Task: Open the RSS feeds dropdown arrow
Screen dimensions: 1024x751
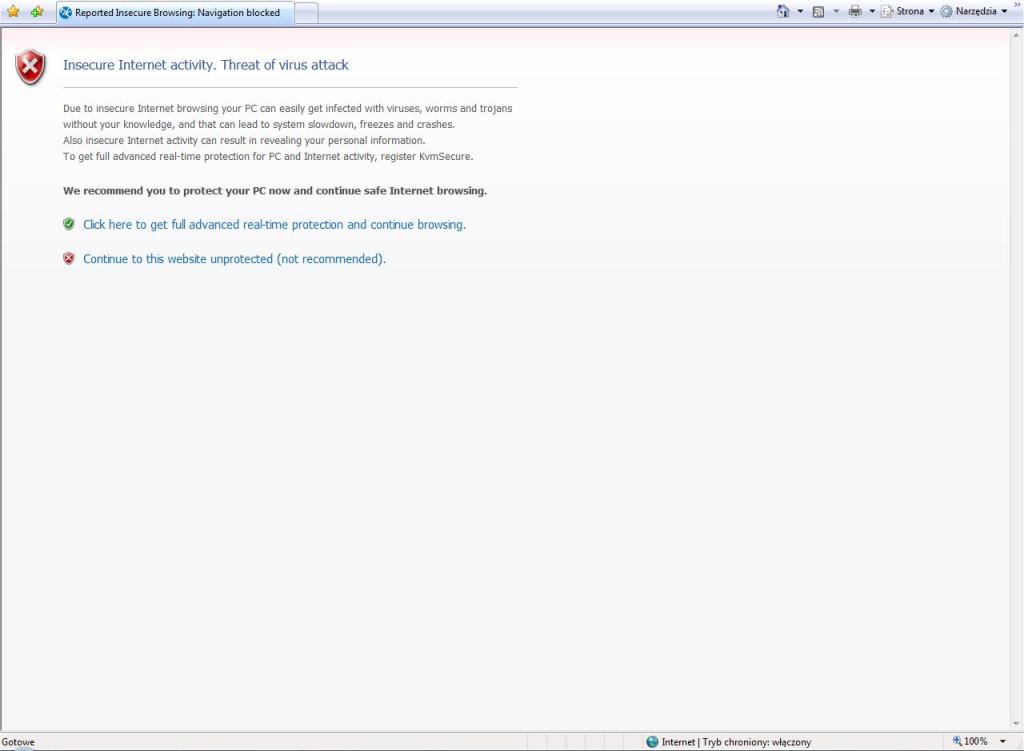Action: click(836, 12)
